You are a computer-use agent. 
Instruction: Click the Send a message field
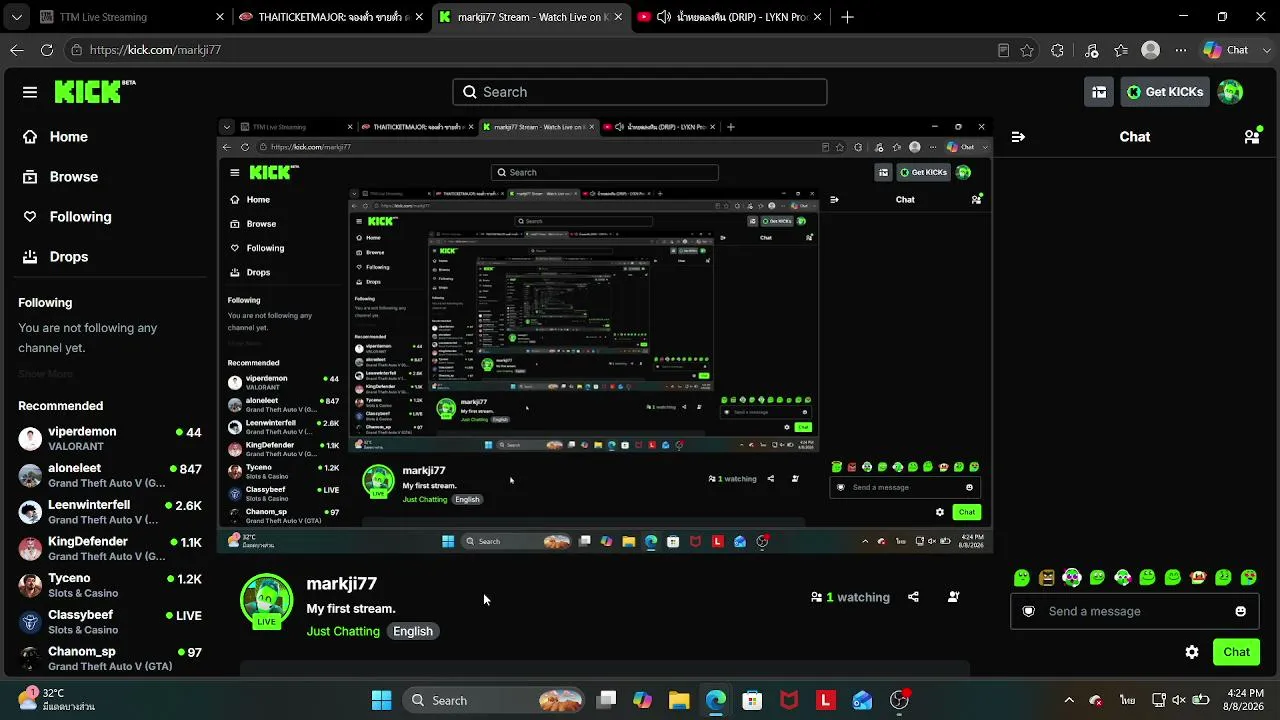coord(1134,611)
